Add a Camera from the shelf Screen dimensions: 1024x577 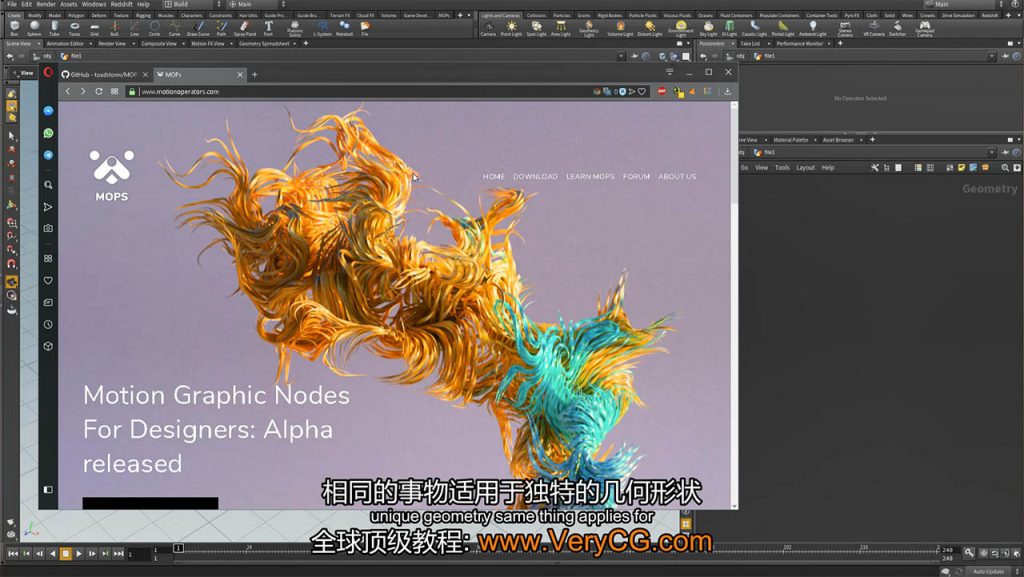pyautogui.click(x=488, y=28)
